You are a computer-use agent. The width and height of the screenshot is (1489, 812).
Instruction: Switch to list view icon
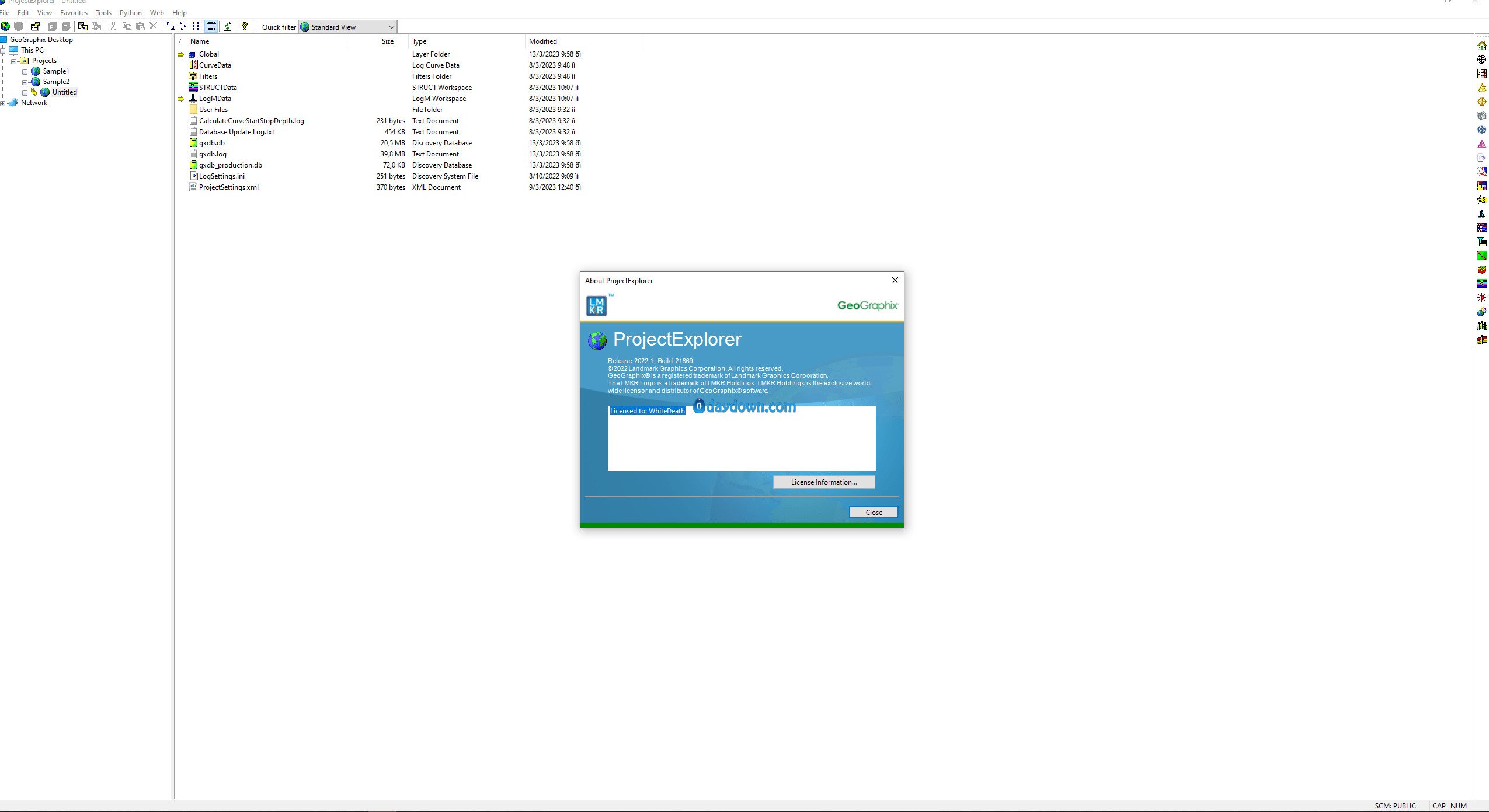tap(197, 26)
